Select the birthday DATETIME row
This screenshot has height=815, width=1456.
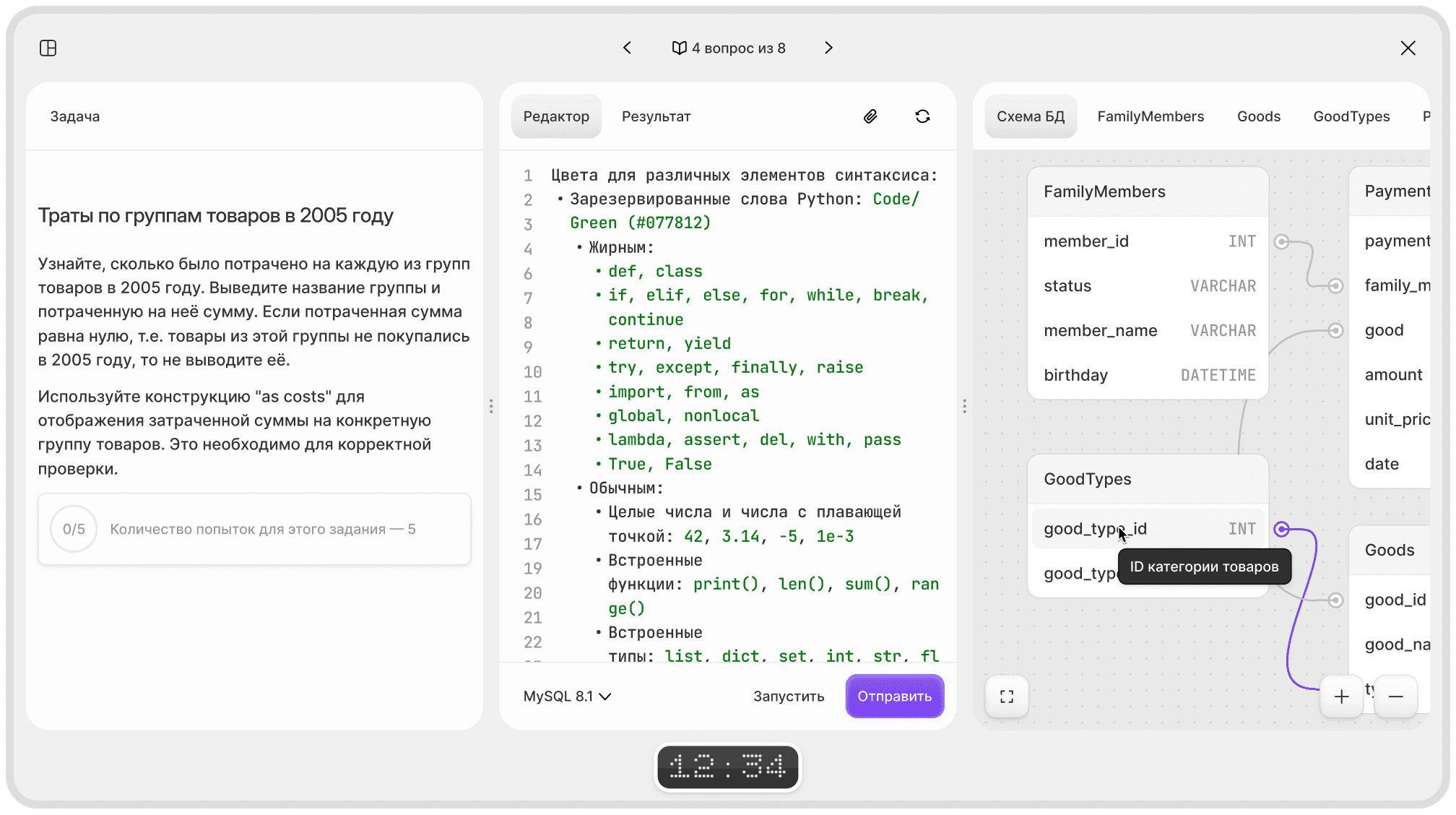point(1148,375)
